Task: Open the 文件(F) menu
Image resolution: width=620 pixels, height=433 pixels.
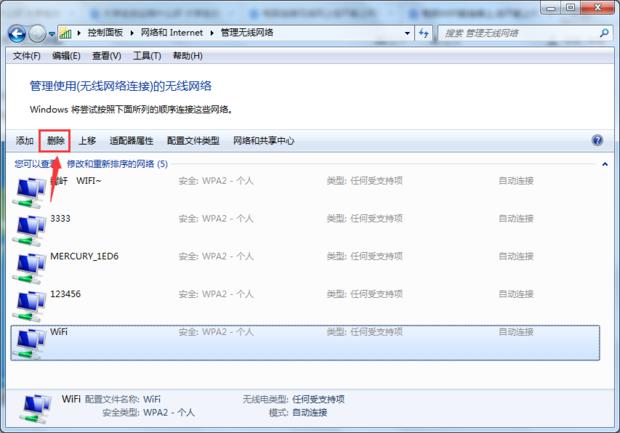Action: coord(26,56)
